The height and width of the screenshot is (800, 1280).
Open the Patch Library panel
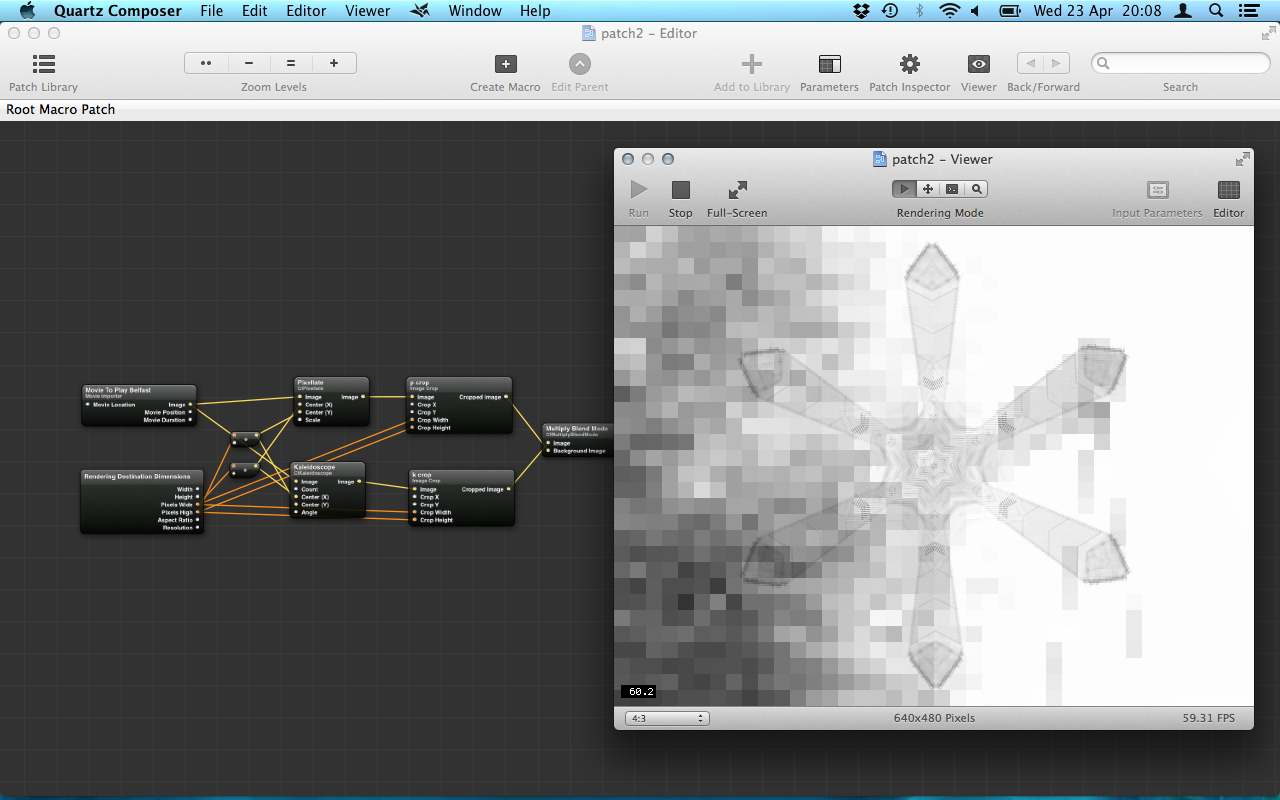pos(43,65)
